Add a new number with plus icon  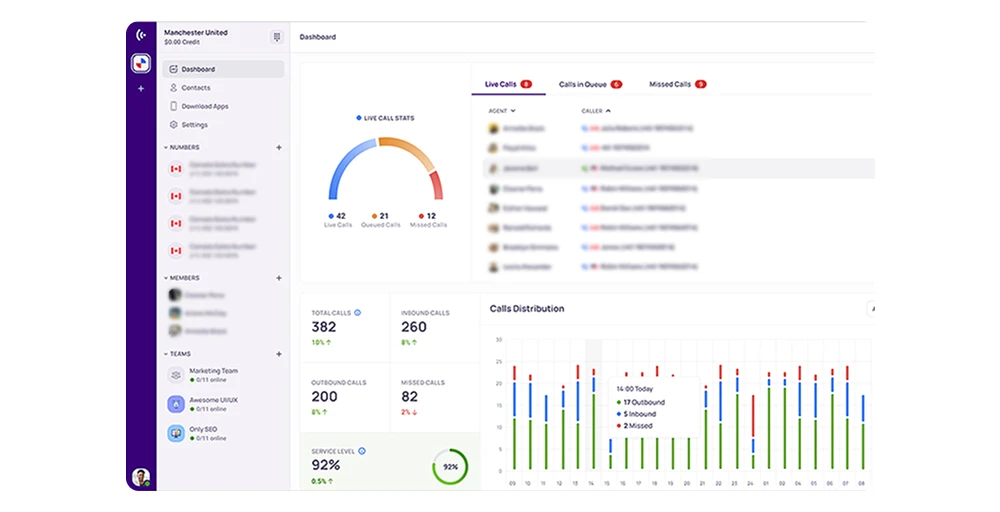[x=279, y=147]
